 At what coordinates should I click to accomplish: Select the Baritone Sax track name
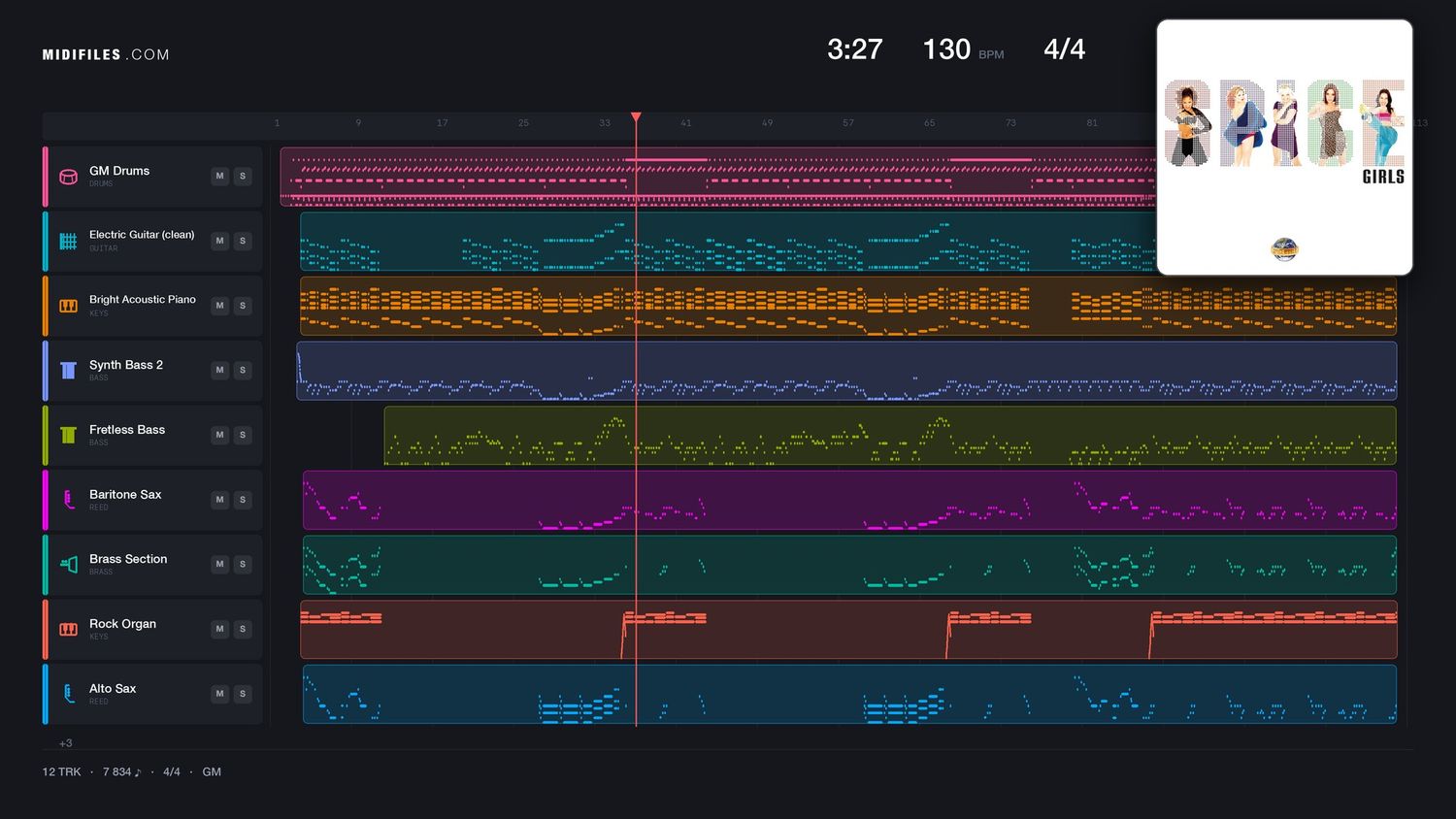(x=125, y=495)
